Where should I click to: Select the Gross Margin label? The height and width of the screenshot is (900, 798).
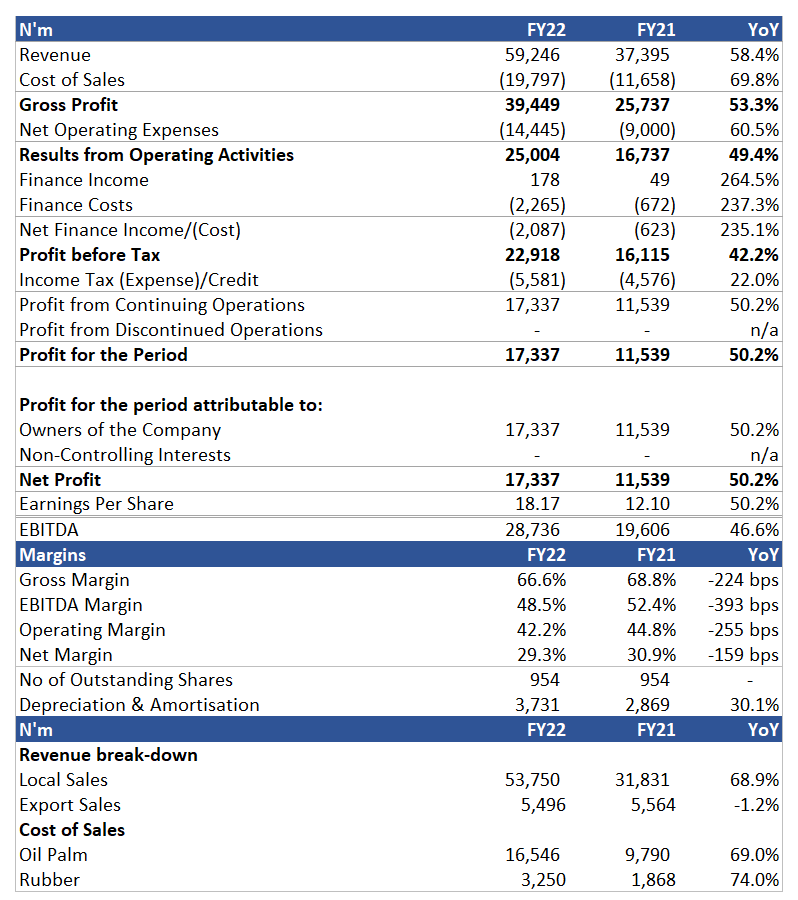pos(75,580)
